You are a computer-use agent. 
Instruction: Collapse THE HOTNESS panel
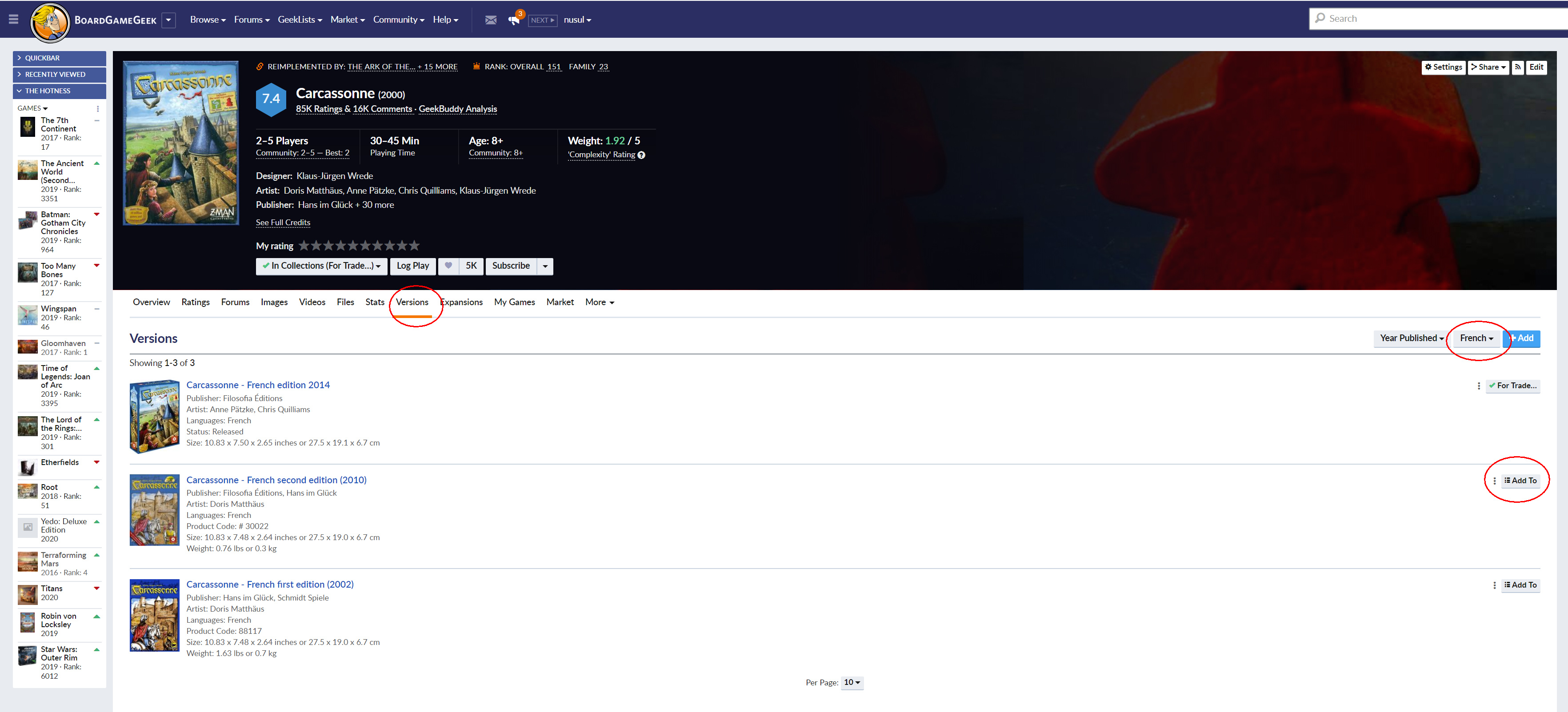(60, 91)
